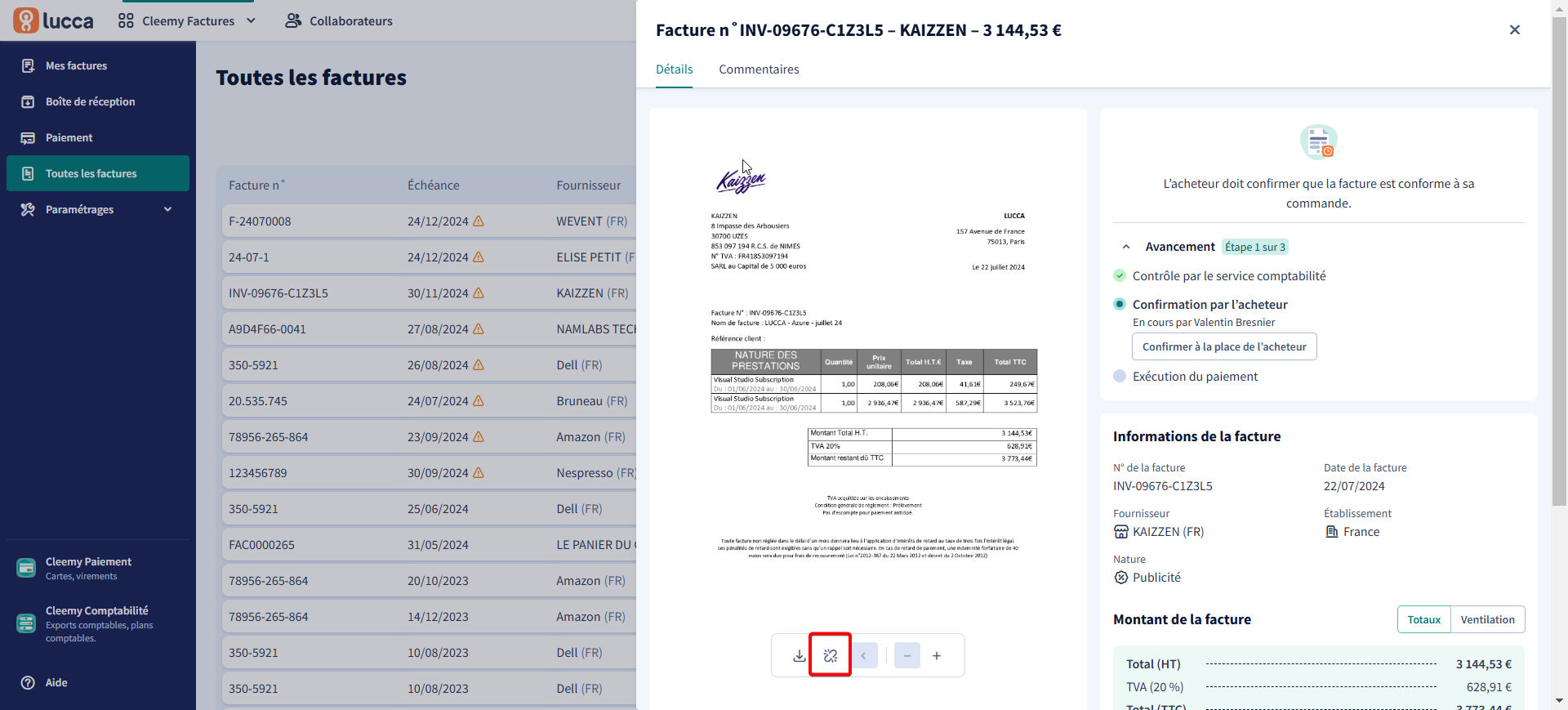Sort by the Fournisseur column header
Viewport: 1568px width, 710px height.
tap(589, 185)
